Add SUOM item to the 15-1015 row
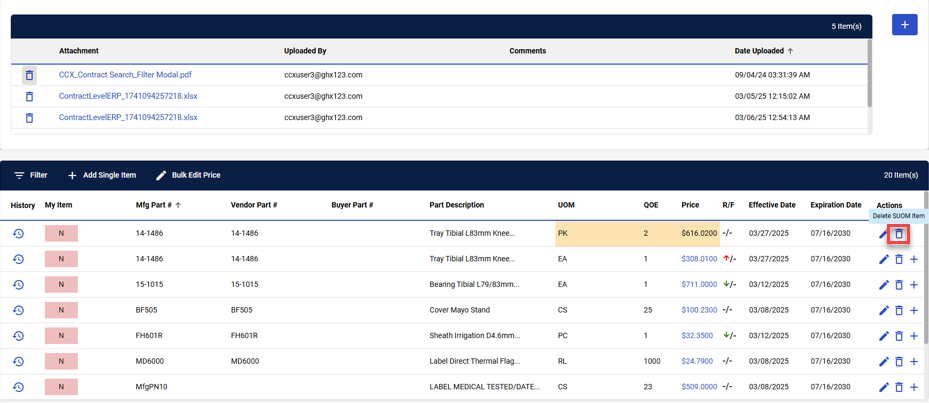The image size is (929, 403). (914, 285)
